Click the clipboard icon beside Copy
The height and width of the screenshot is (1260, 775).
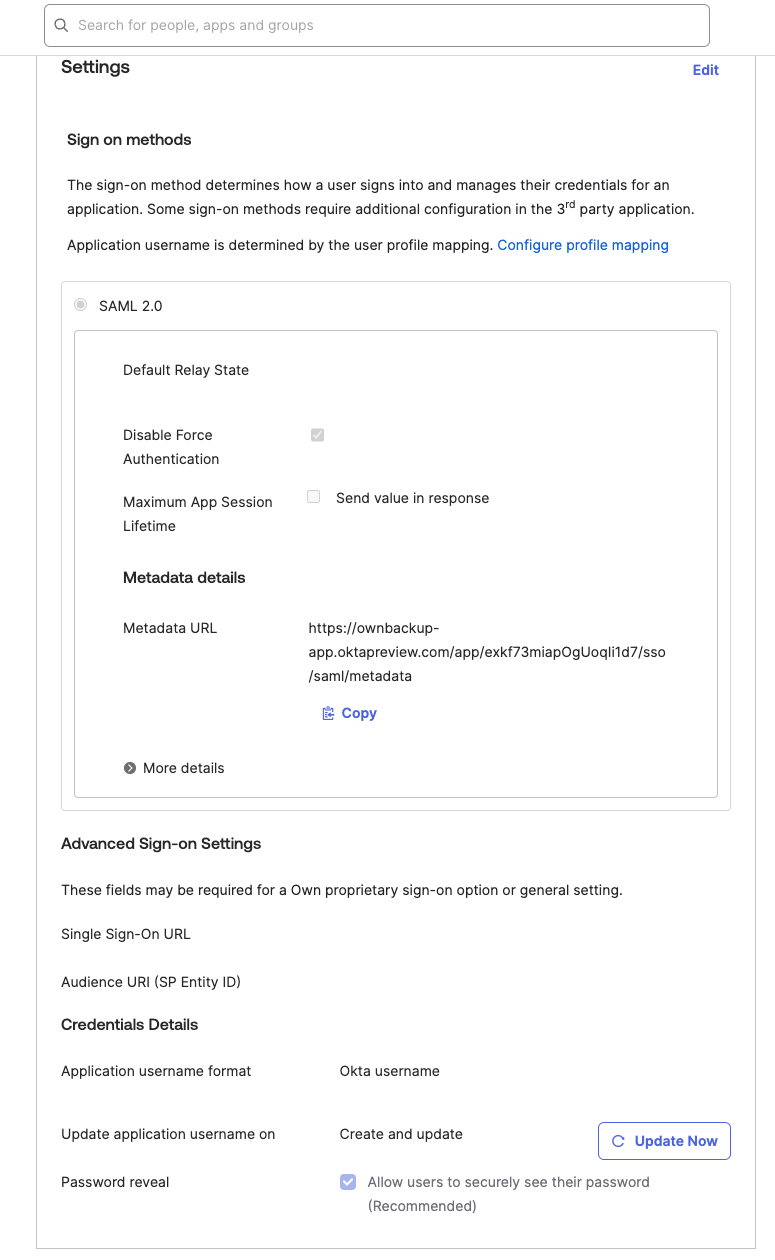tap(327, 712)
